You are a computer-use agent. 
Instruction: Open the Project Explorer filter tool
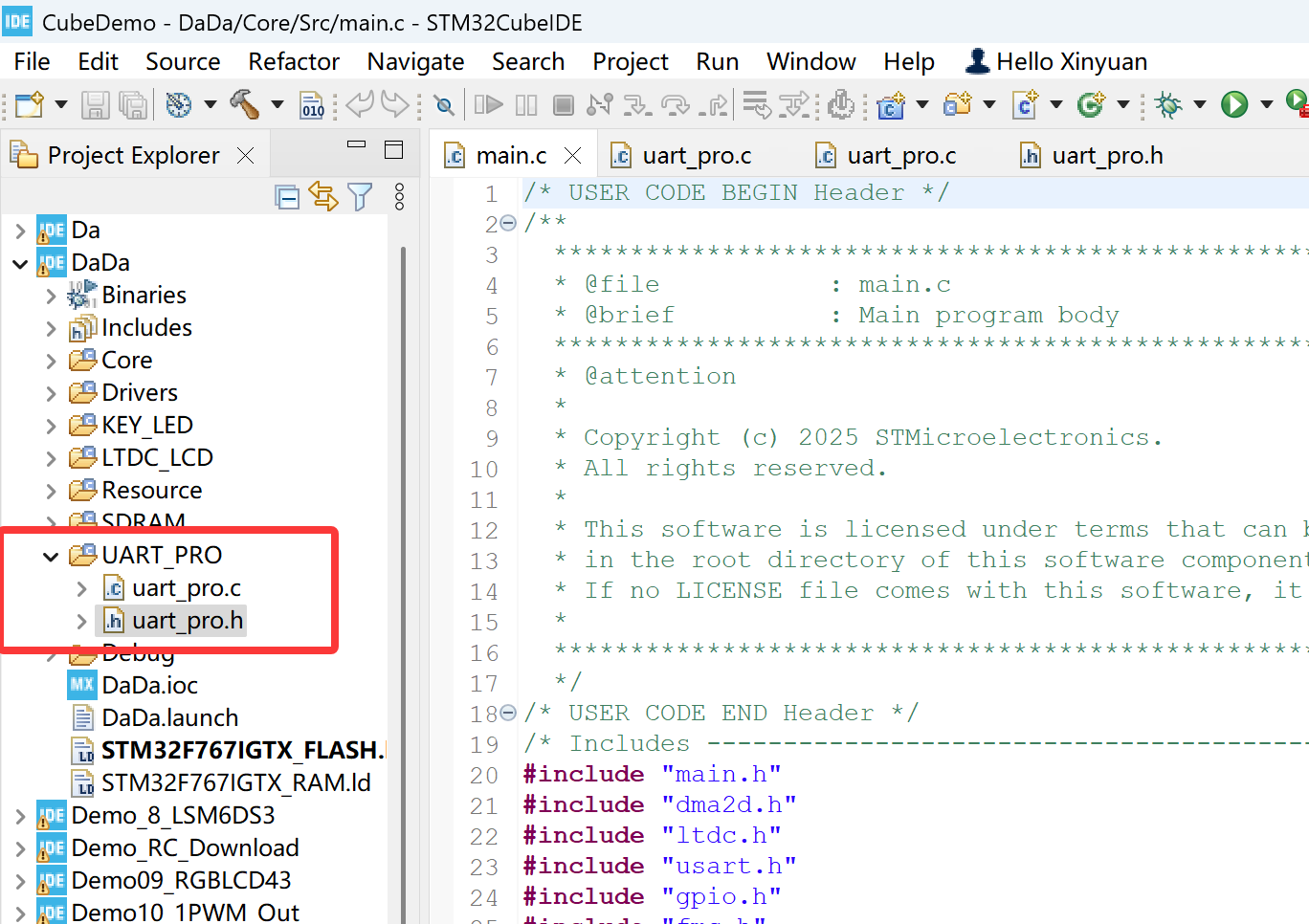(360, 196)
